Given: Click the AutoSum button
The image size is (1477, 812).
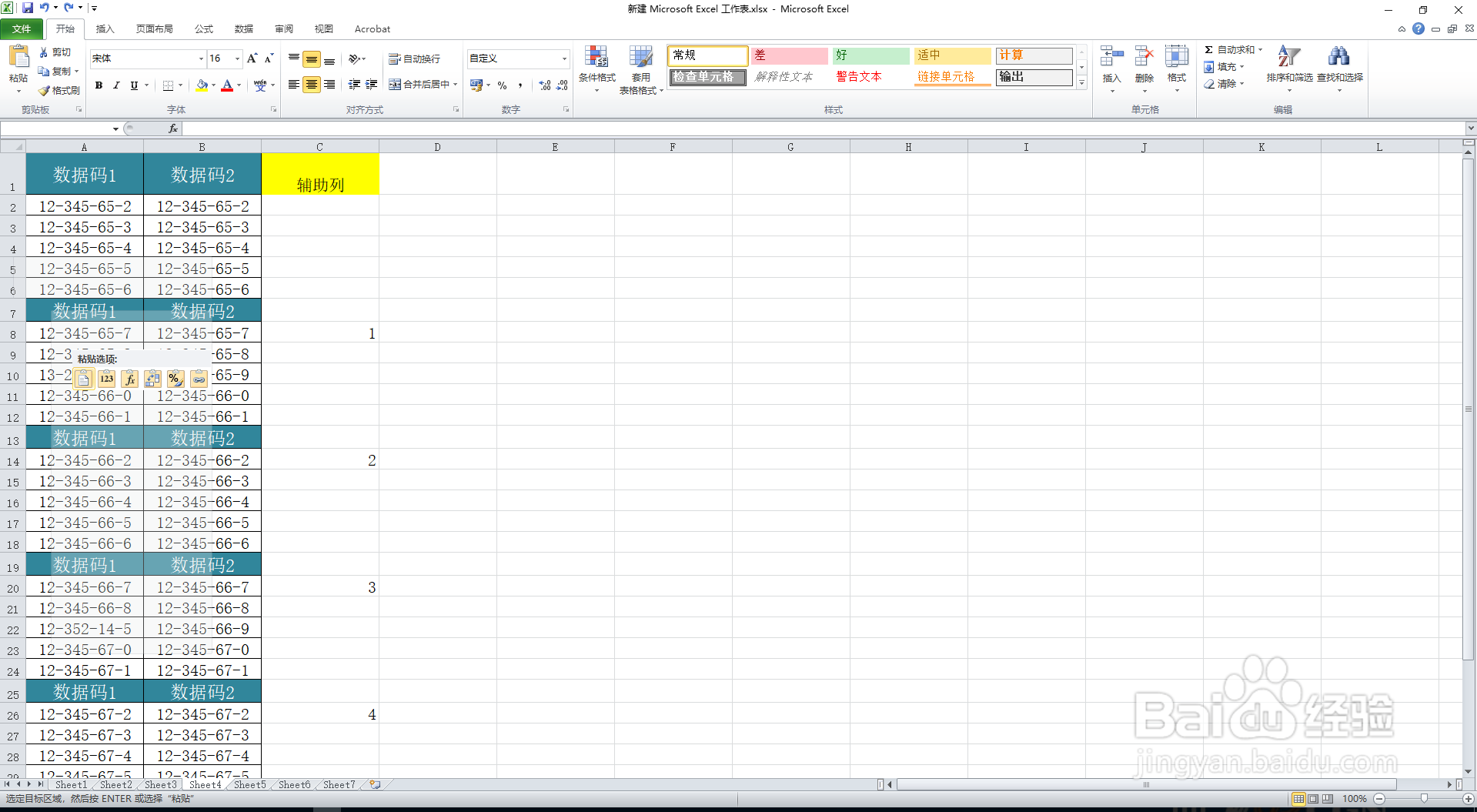Looking at the screenshot, I should [x=1230, y=50].
